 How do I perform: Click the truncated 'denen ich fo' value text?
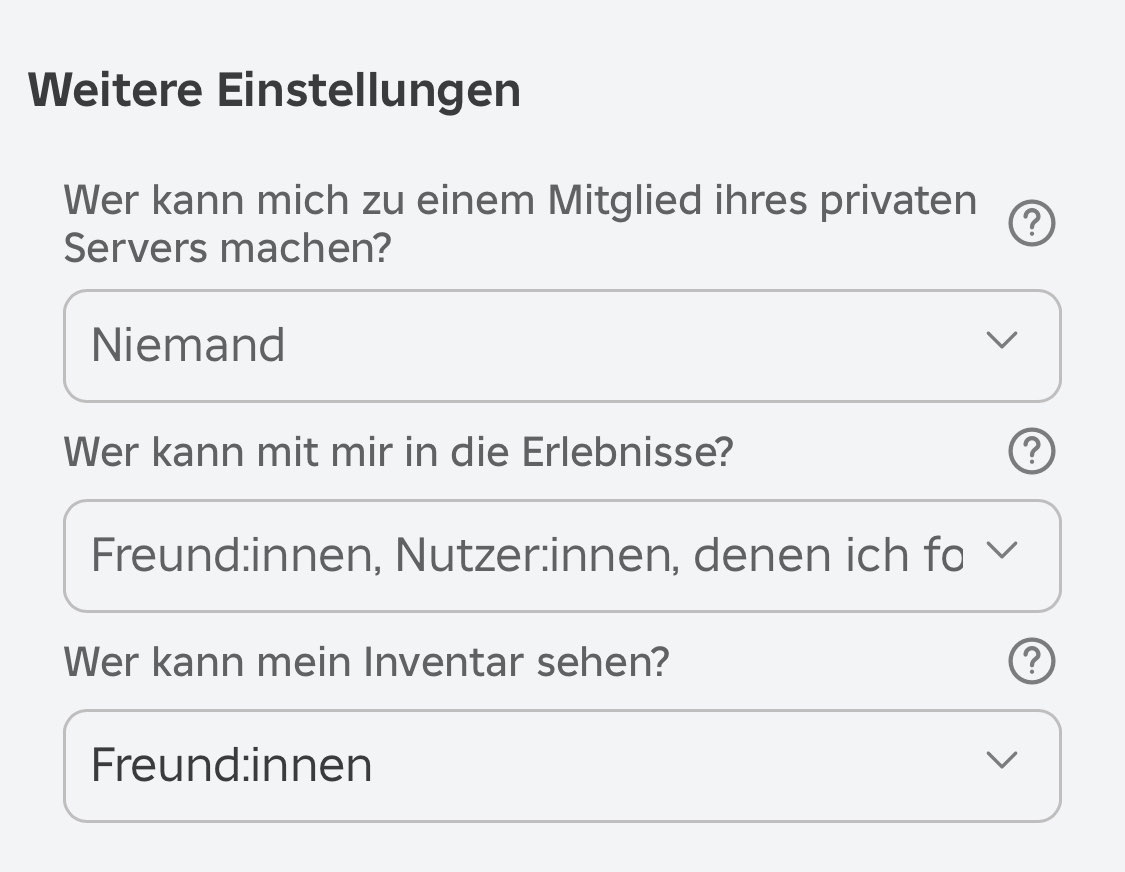(x=828, y=555)
